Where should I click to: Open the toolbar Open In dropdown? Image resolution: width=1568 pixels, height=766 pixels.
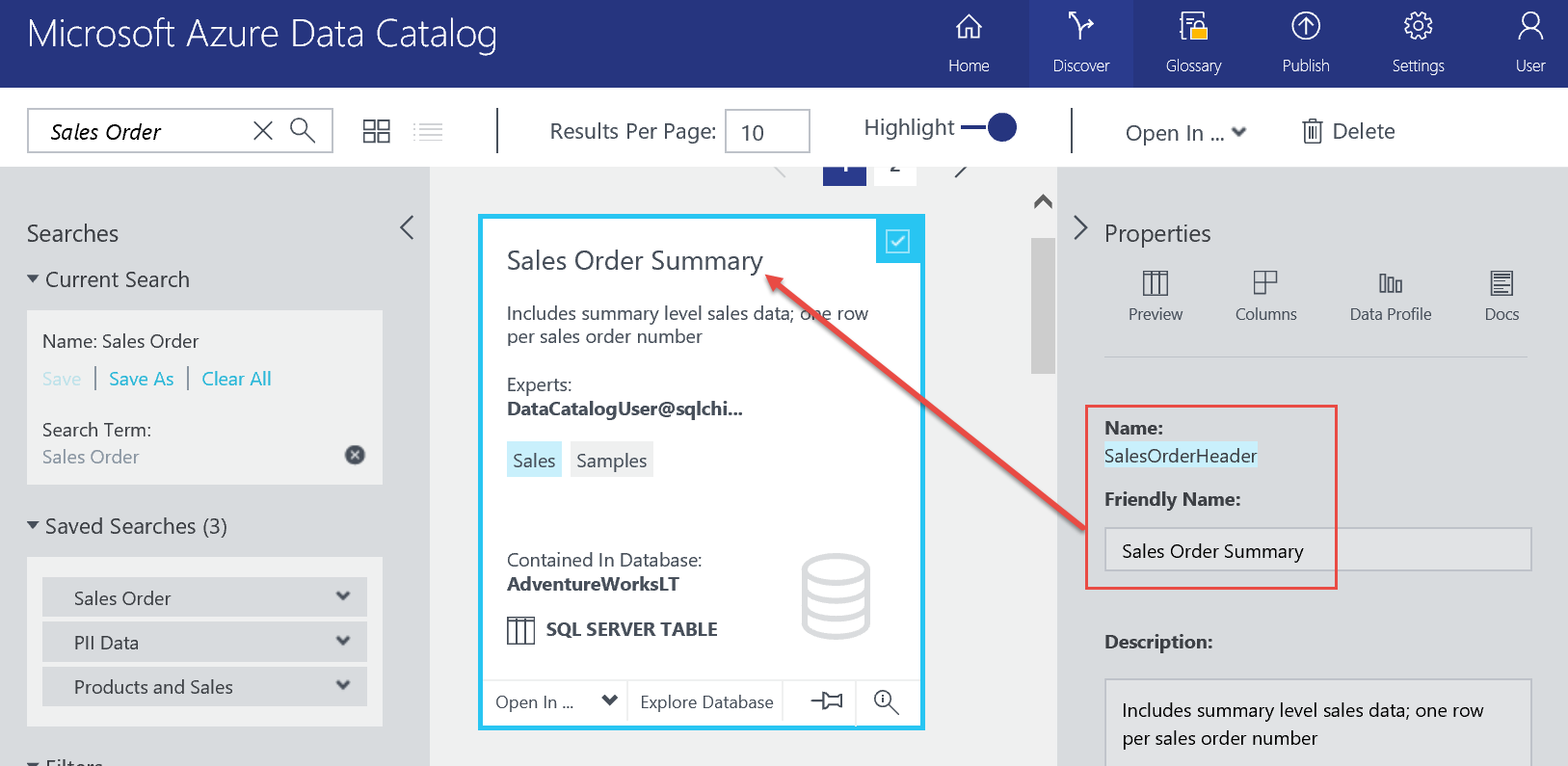(x=1185, y=132)
